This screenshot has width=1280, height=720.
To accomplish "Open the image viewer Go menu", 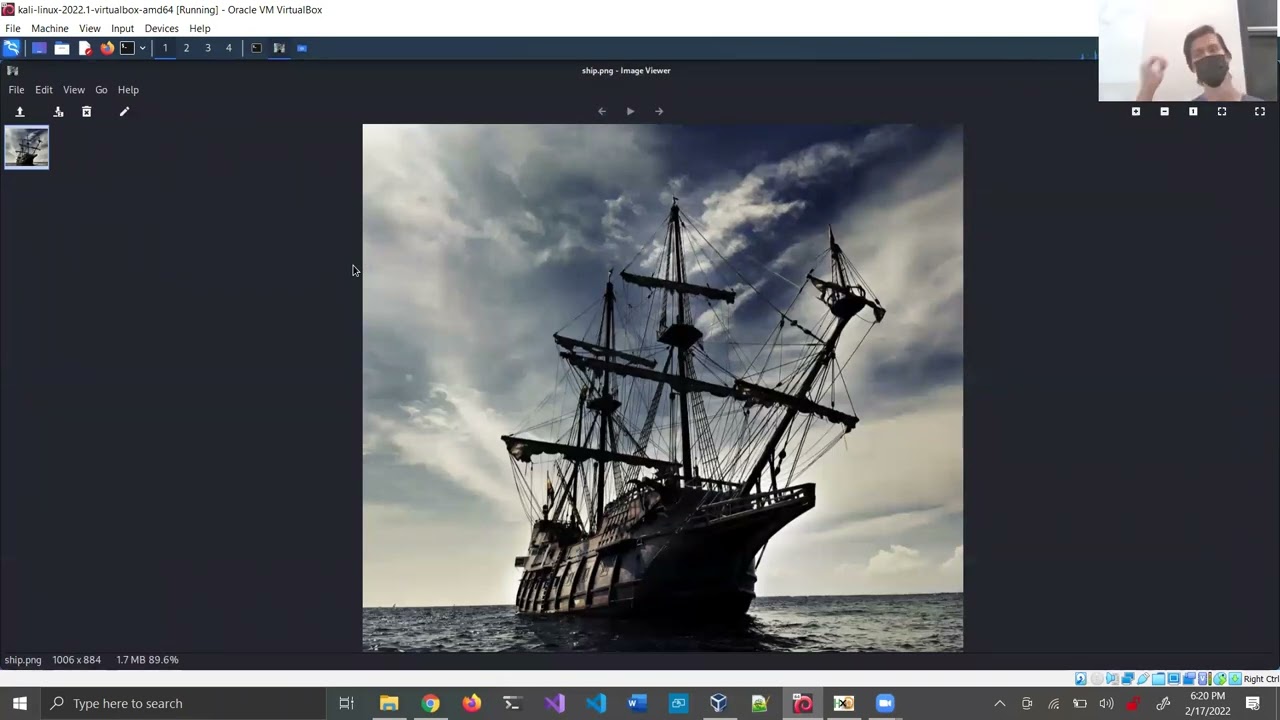I will 101,90.
